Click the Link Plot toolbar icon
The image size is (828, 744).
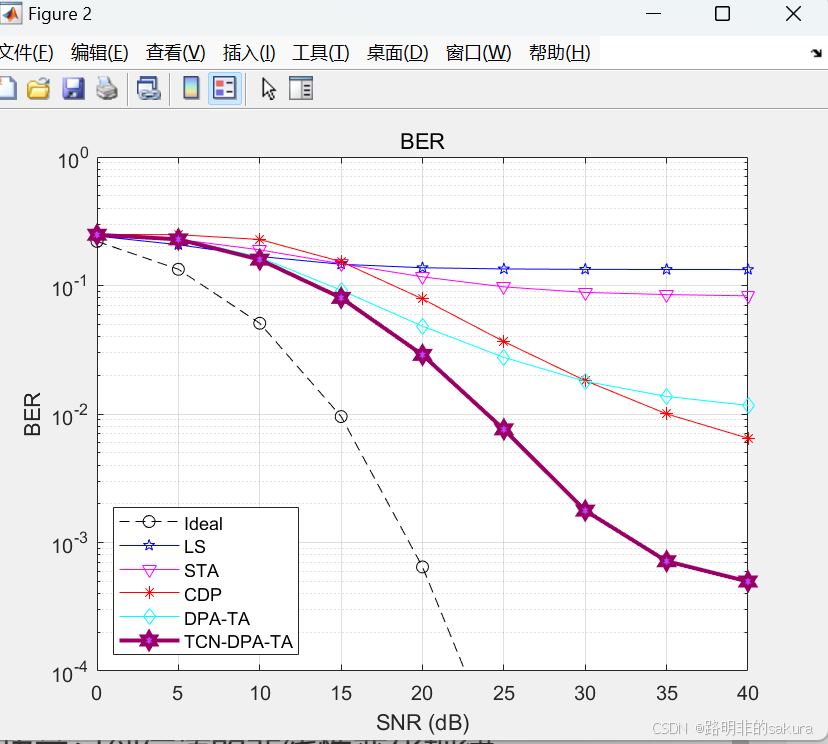coord(148,88)
